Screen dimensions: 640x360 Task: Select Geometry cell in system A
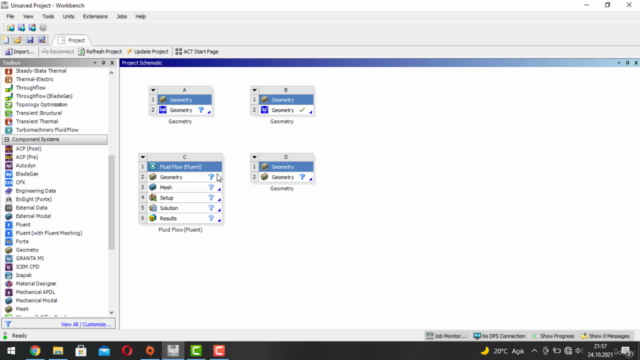point(184,110)
